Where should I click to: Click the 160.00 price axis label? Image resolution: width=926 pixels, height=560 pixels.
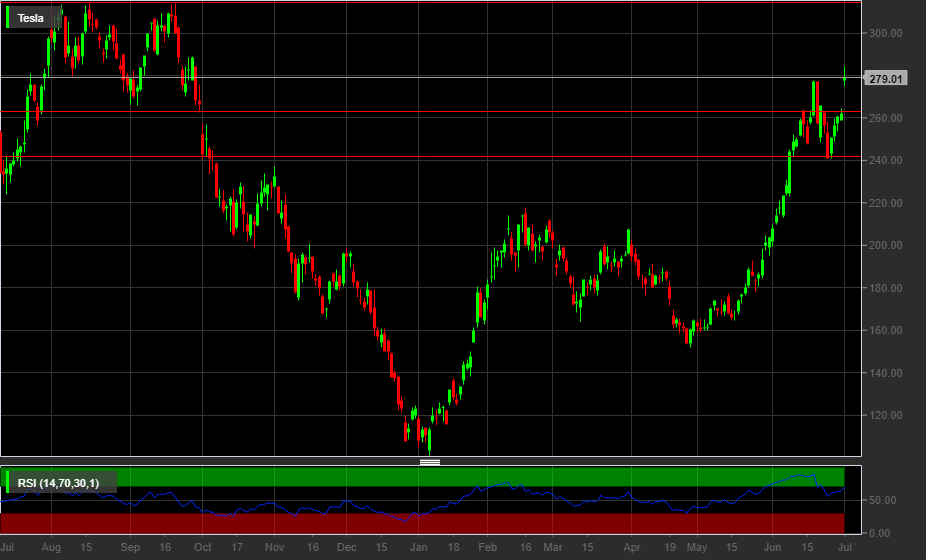[x=885, y=330]
